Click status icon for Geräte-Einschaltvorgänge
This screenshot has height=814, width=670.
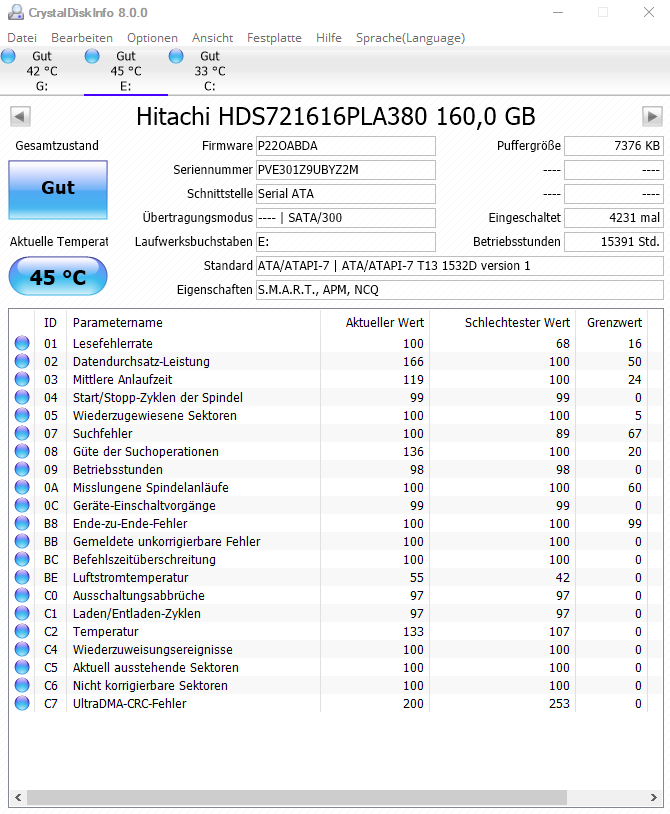[x=22, y=505]
